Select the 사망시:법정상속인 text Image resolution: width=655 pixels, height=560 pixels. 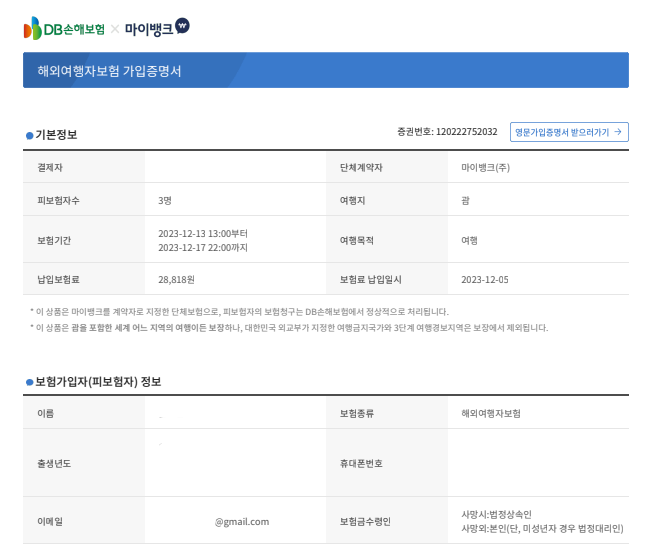[496, 514]
